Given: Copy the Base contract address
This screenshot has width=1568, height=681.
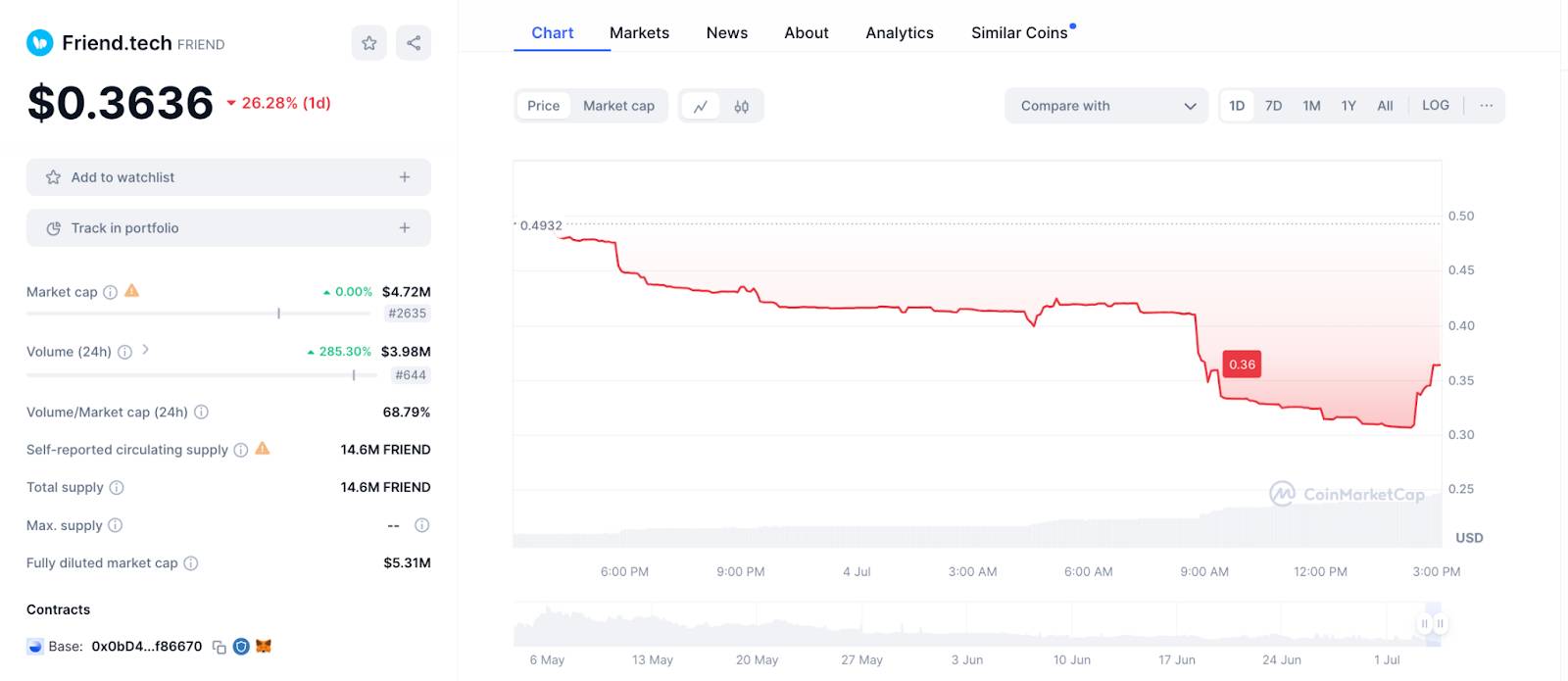Looking at the screenshot, I should [x=220, y=647].
